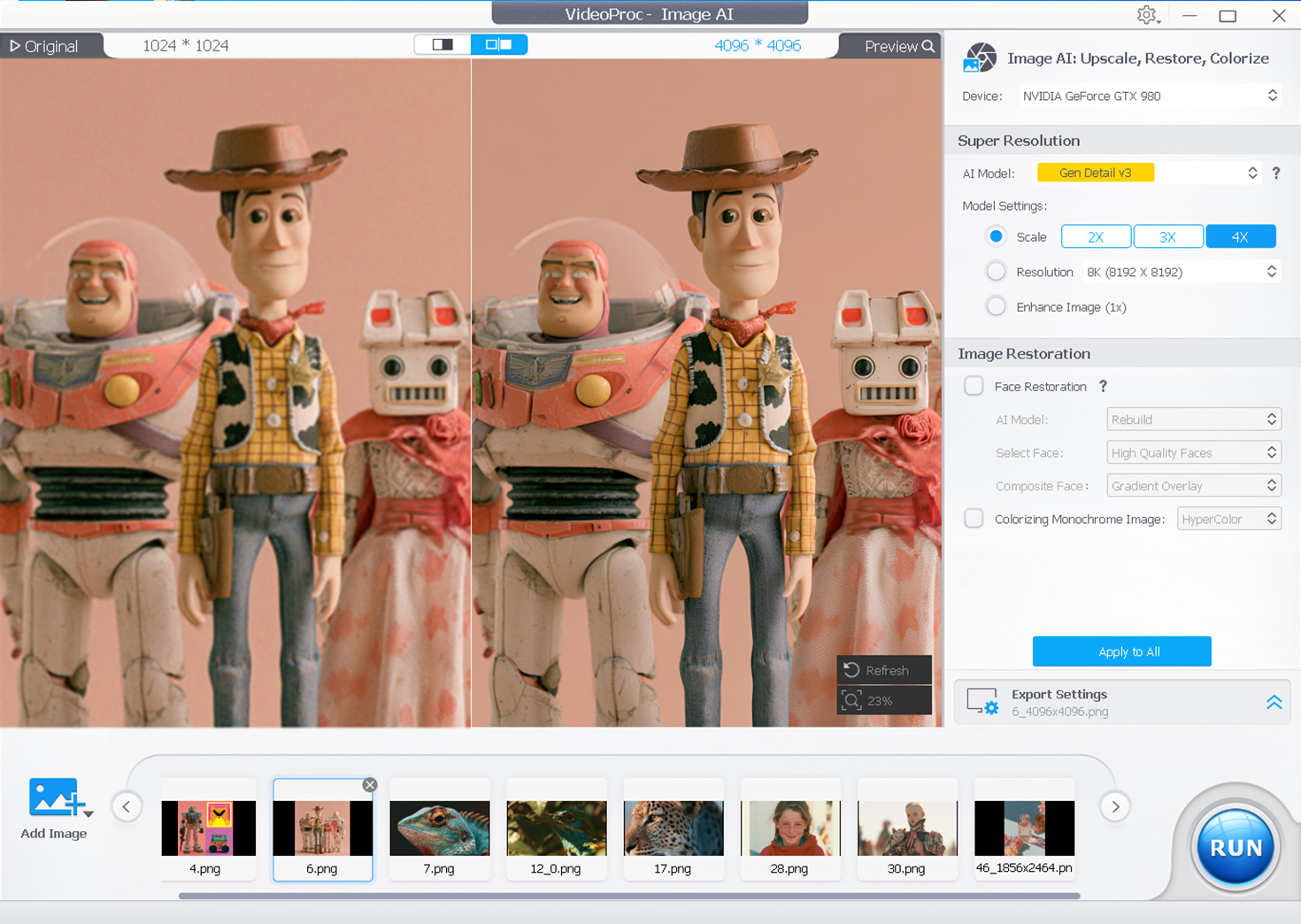1301x924 pixels.
Task: Select the 30.png thumbnail
Action: [x=907, y=829]
